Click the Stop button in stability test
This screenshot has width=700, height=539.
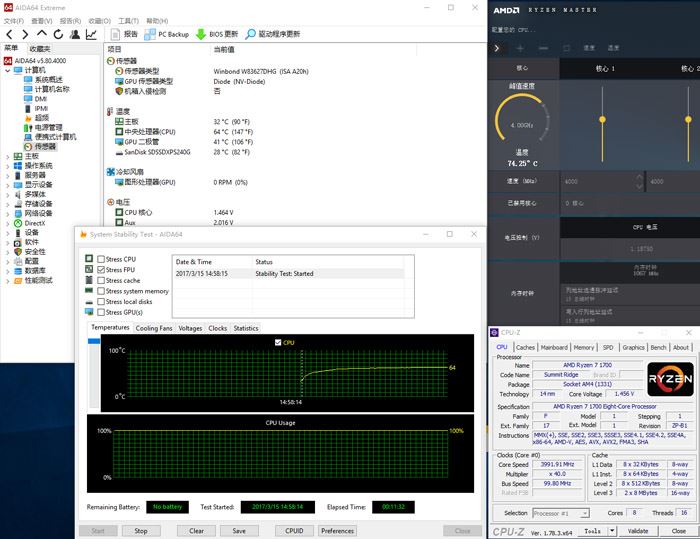(141, 531)
